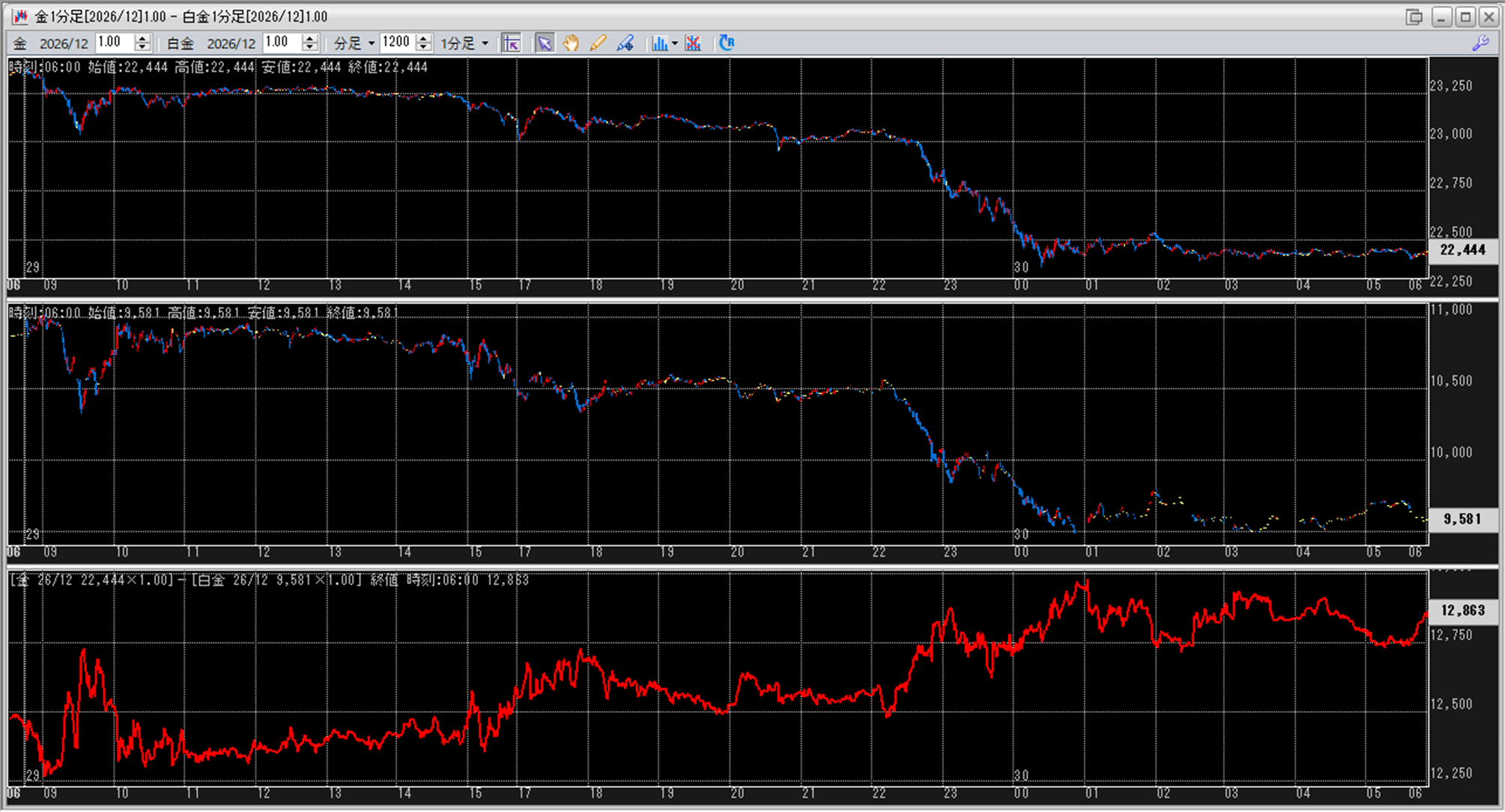Increase the gold 1.00 multiplier spinner
This screenshot has height=812, width=1505.
pos(142,38)
